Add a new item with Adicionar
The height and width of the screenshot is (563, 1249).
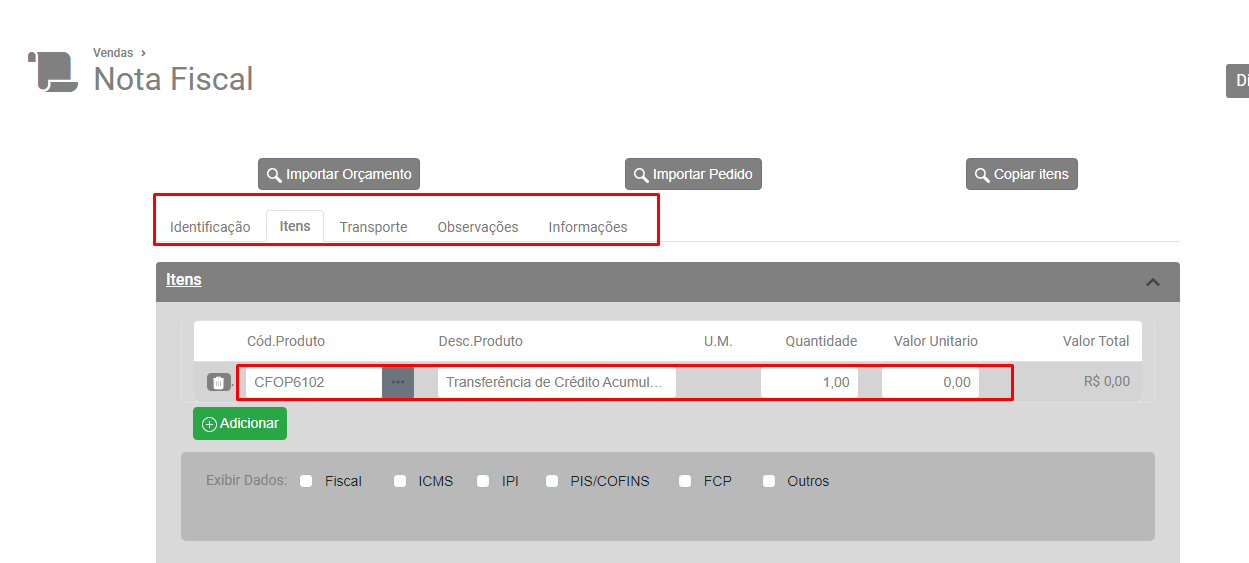[240, 423]
